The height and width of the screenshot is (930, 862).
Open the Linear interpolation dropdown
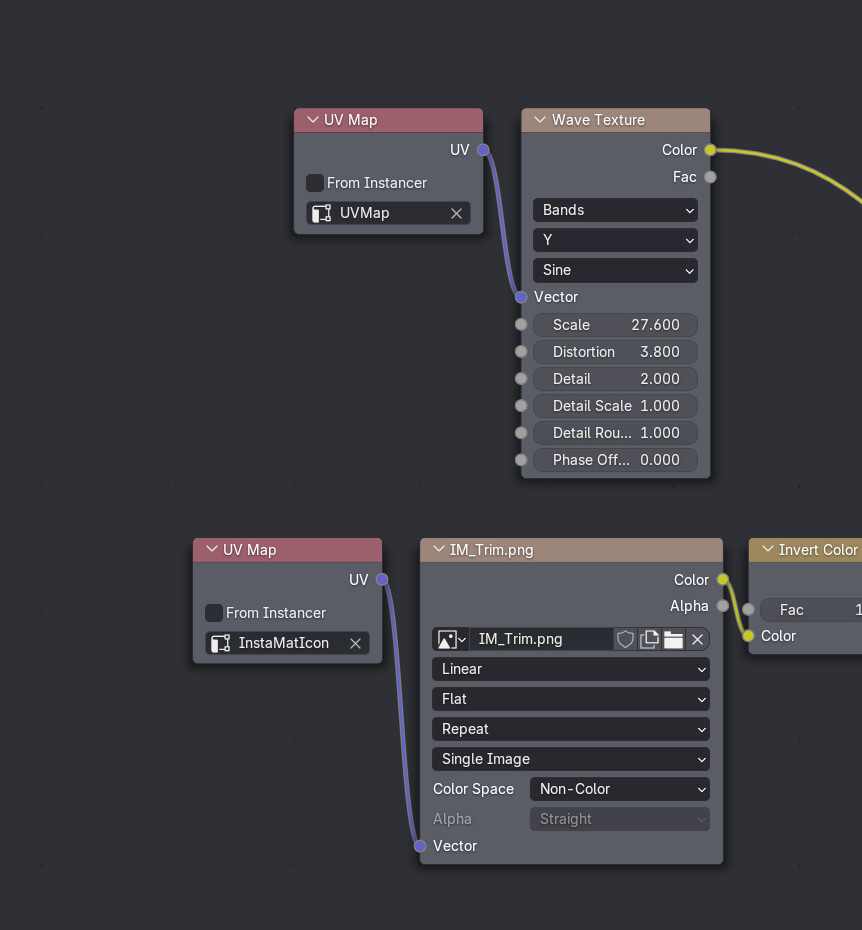(x=570, y=669)
